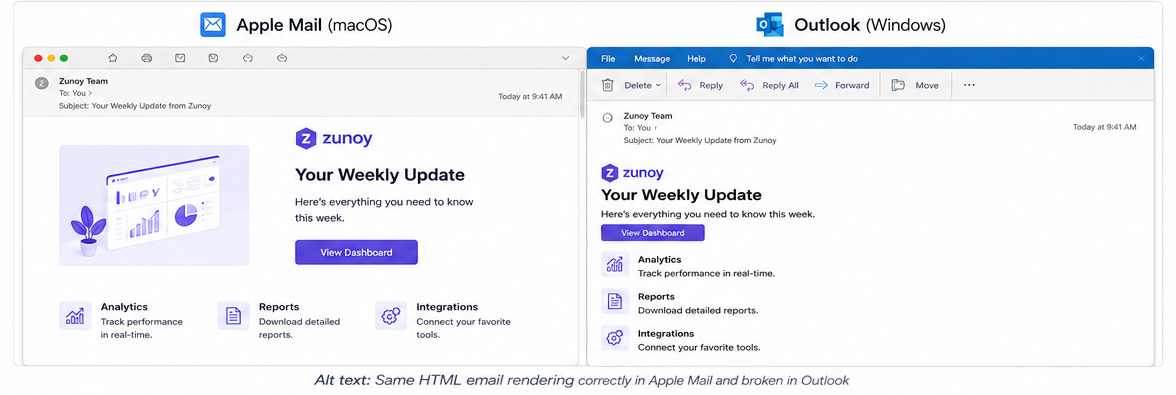Click the Integrations gear icon in Outlook

(615, 338)
